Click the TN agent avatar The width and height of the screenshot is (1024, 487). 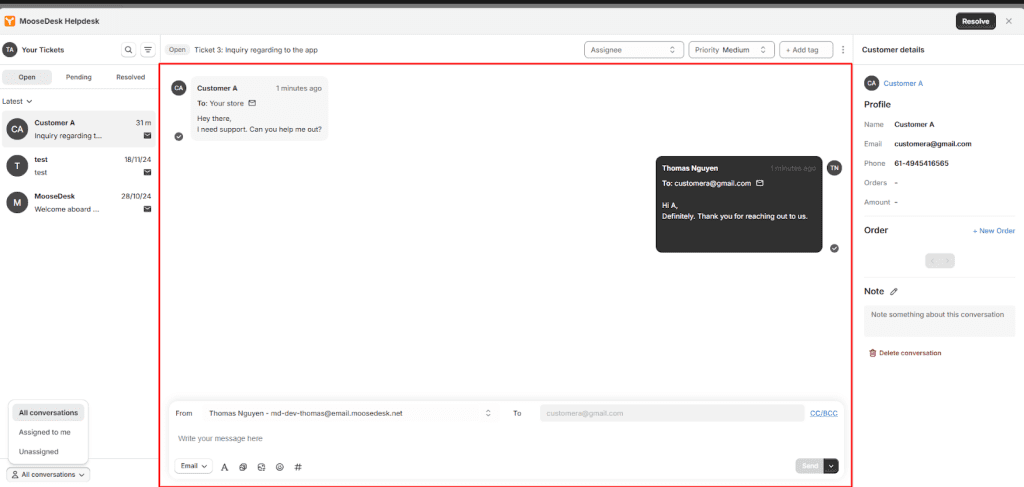(834, 168)
